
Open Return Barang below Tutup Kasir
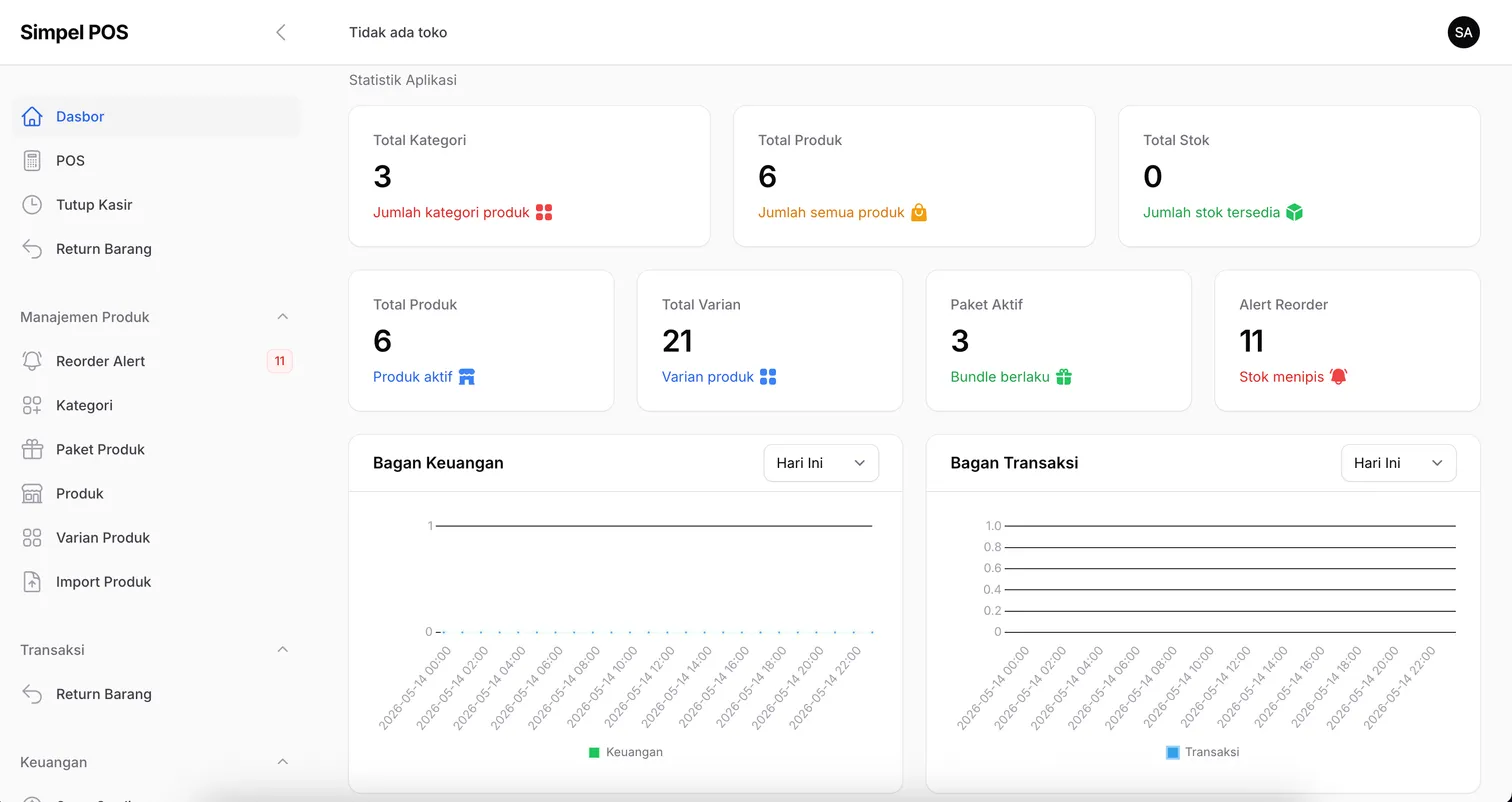[x=156, y=249]
